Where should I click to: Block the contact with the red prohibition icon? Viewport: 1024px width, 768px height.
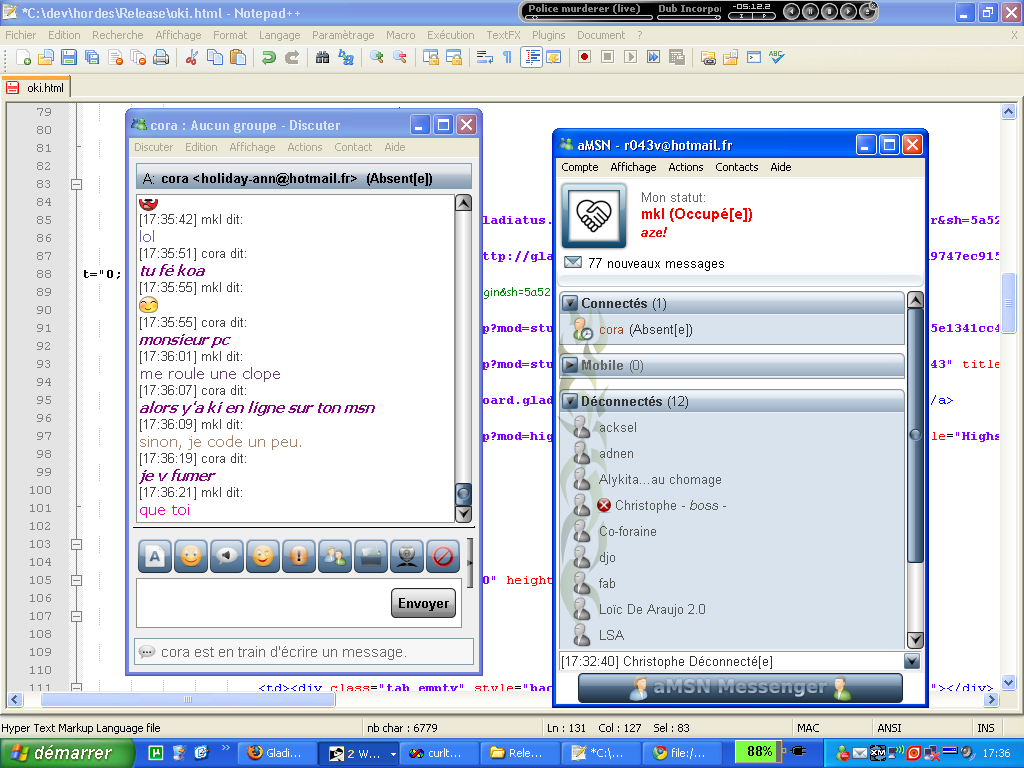[442, 556]
